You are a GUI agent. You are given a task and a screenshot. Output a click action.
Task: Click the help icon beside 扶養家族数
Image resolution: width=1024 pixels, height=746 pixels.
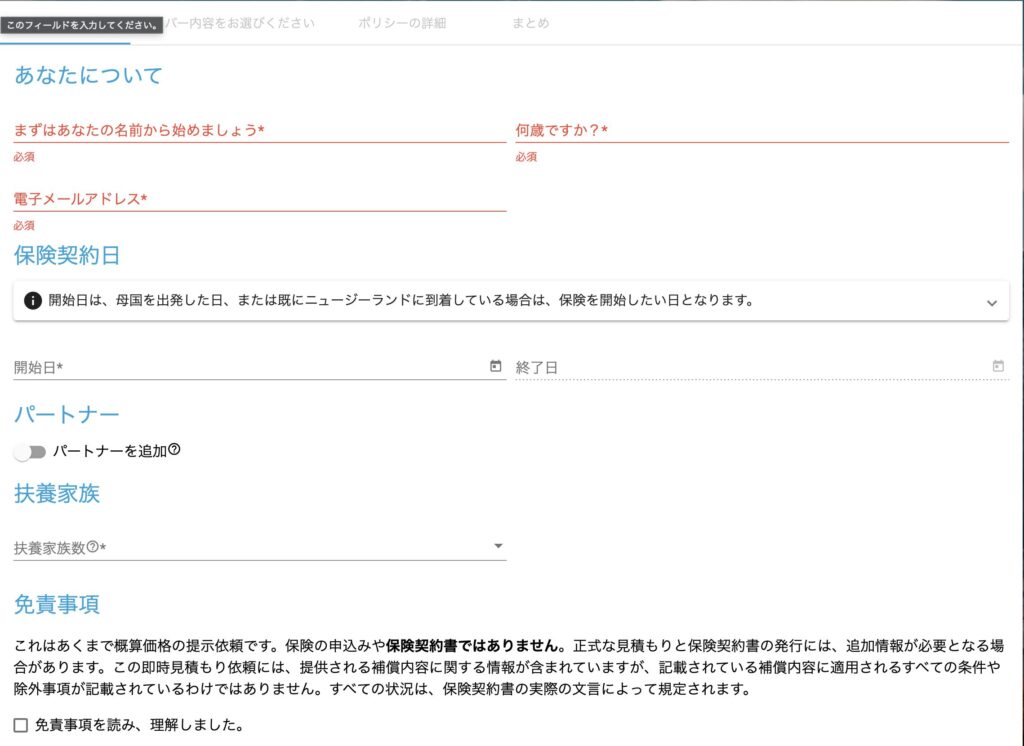point(93,547)
